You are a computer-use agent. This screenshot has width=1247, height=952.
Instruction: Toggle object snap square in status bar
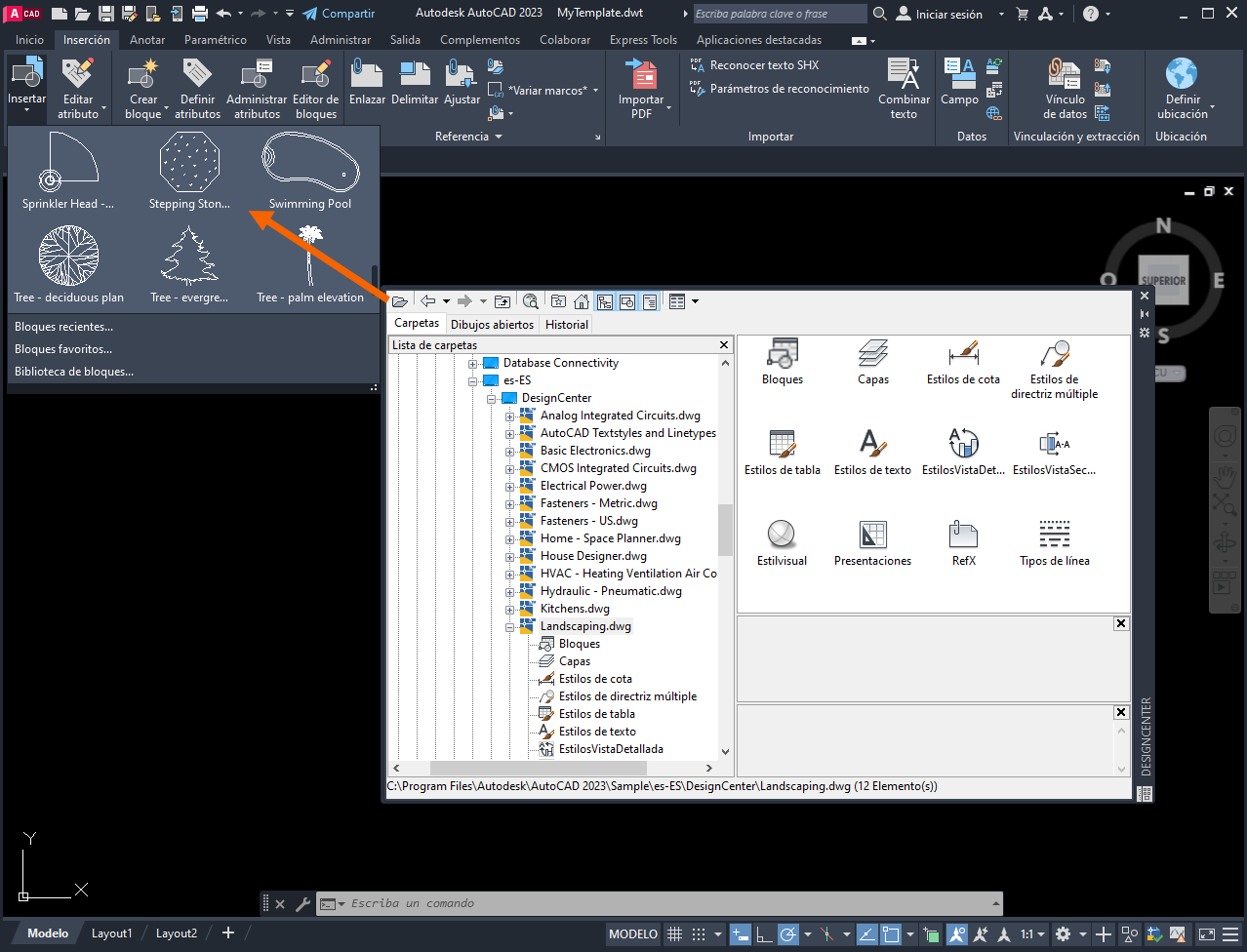tap(890, 933)
